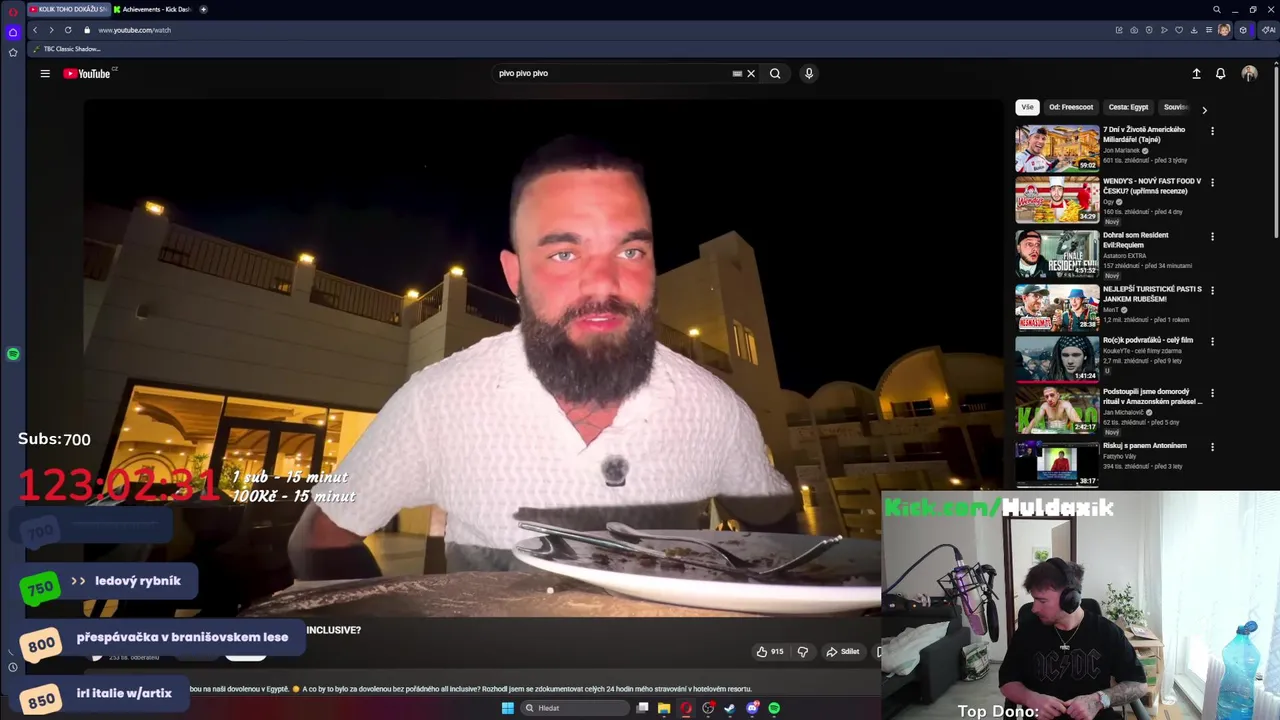Click the address bar URL www.youtube.com/watch
This screenshot has height=720, width=1280.
click(135, 30)
